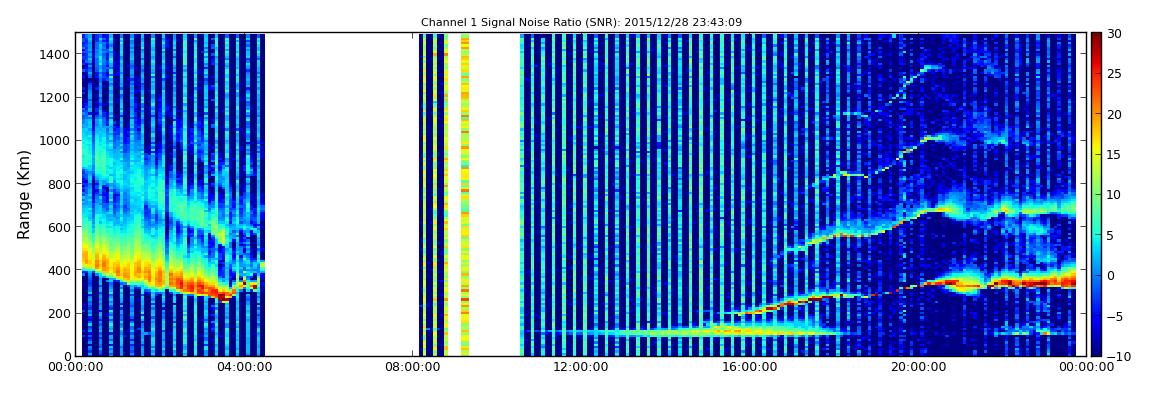
Task: Click the 1400 range tick label
Action: point(57,54)
